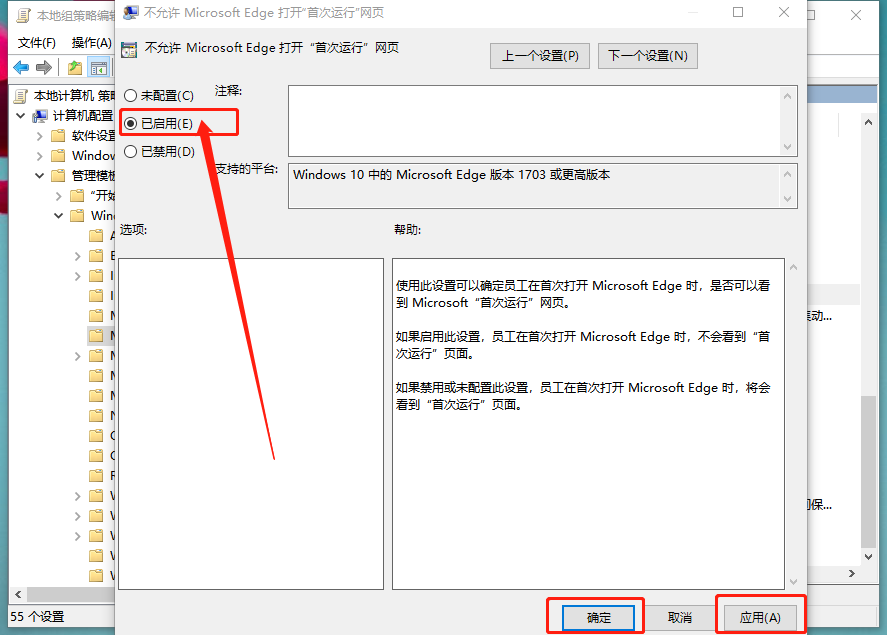Click the show/hide console tree icon

pyautogui.click(x=98, y=68)
